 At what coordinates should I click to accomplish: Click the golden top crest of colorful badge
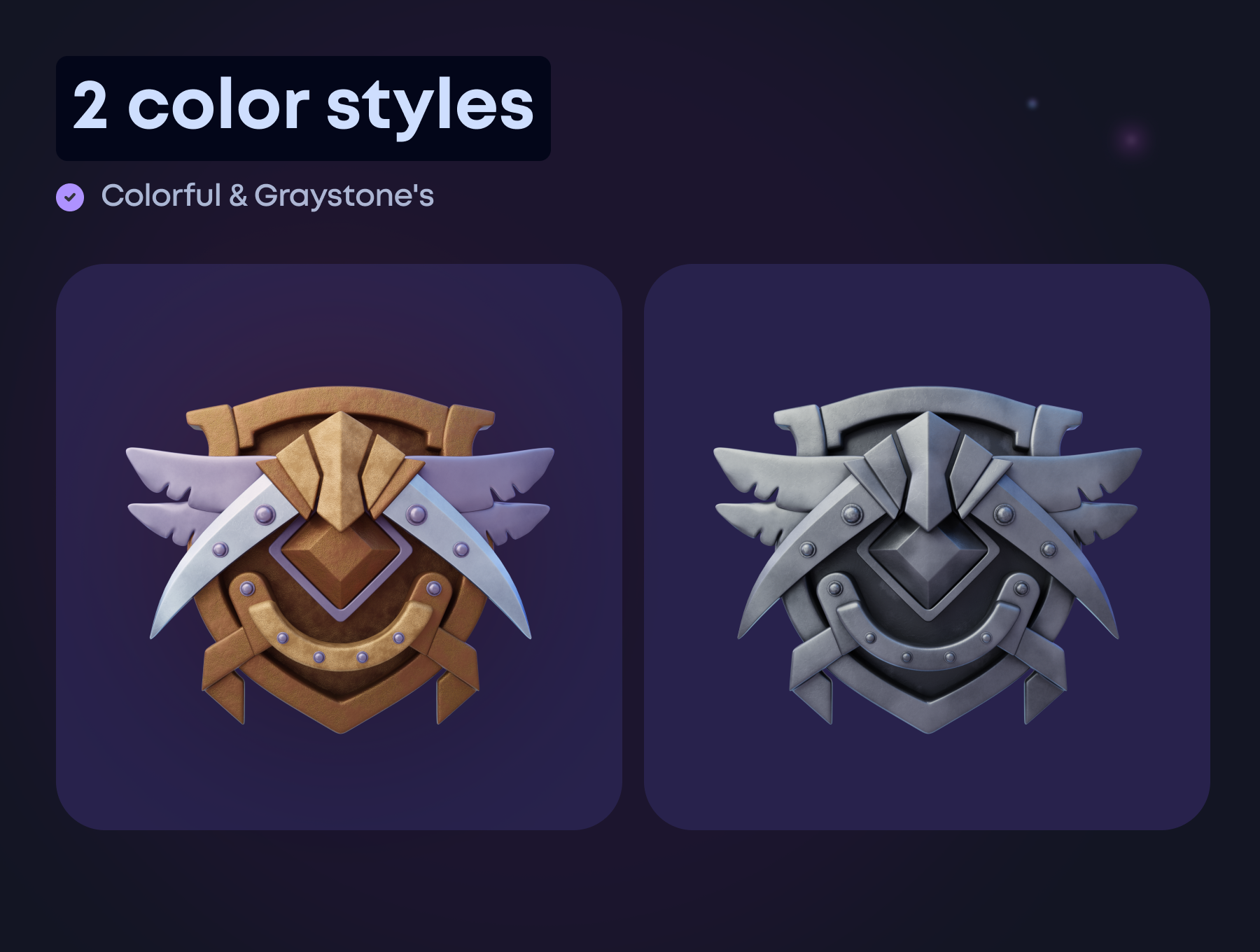(340, 470)
